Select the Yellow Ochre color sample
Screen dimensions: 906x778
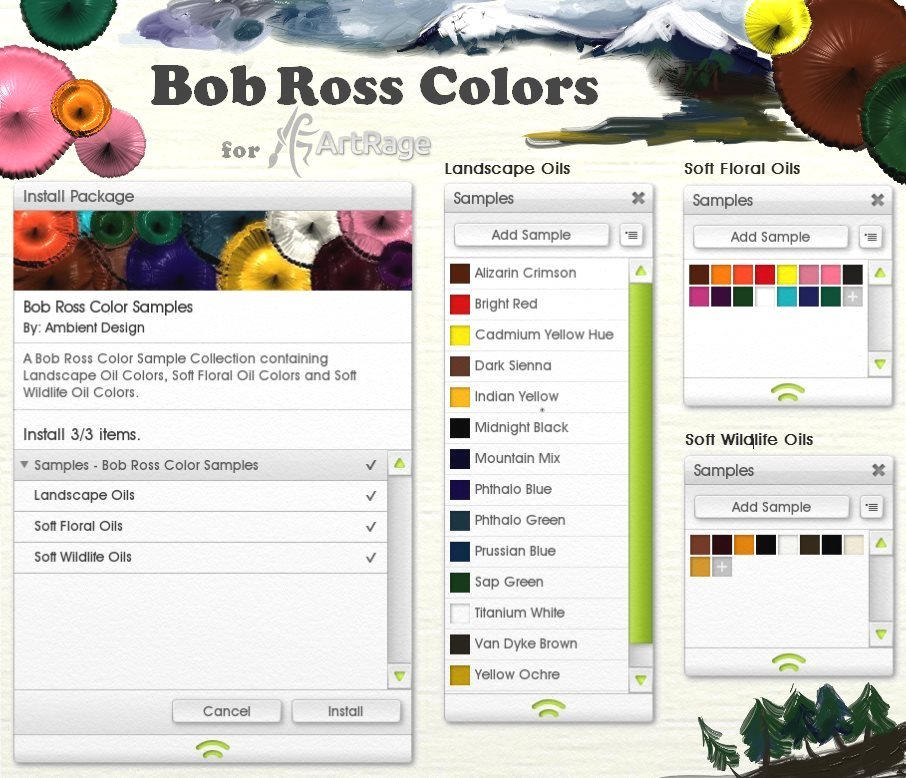click(537, 675)
